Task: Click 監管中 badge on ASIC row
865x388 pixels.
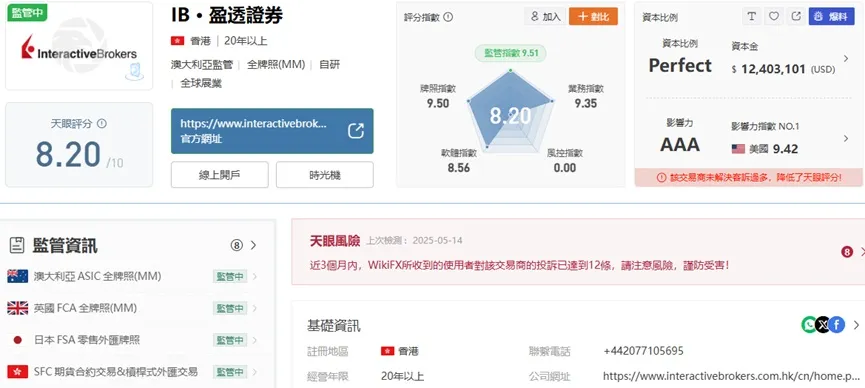Action: [230, 276]
